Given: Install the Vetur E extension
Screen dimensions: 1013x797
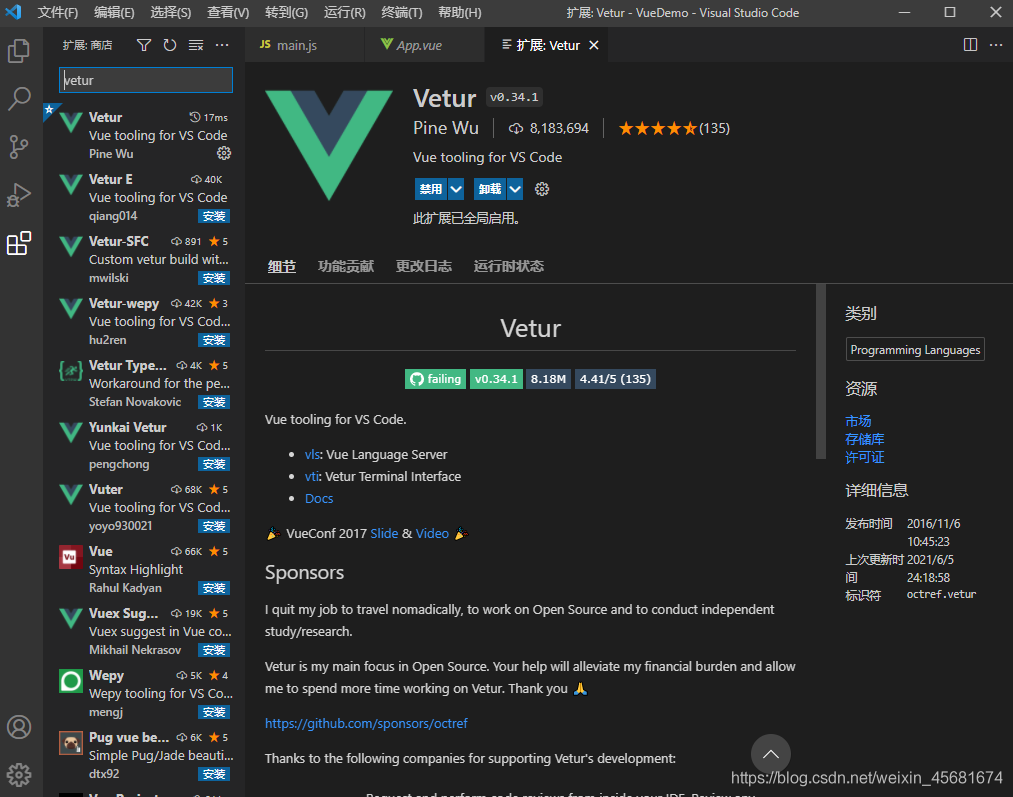Looking at the screenshot, I should (214, 216).
